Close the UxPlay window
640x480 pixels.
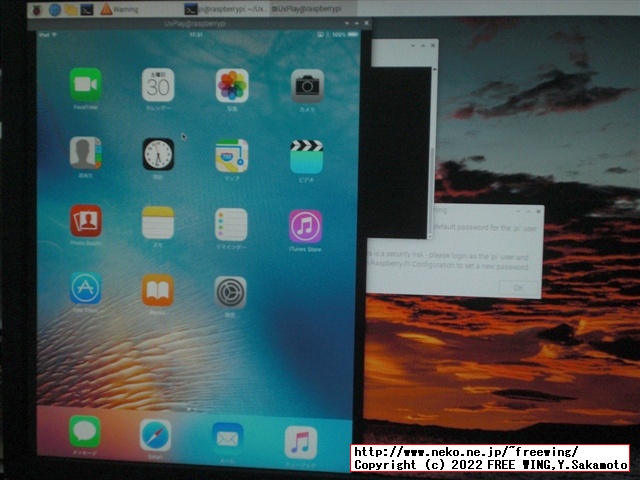(x=366, y=23)
